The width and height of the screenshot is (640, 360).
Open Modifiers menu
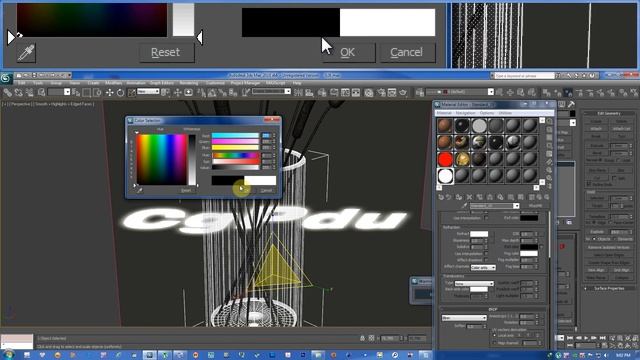113,83
